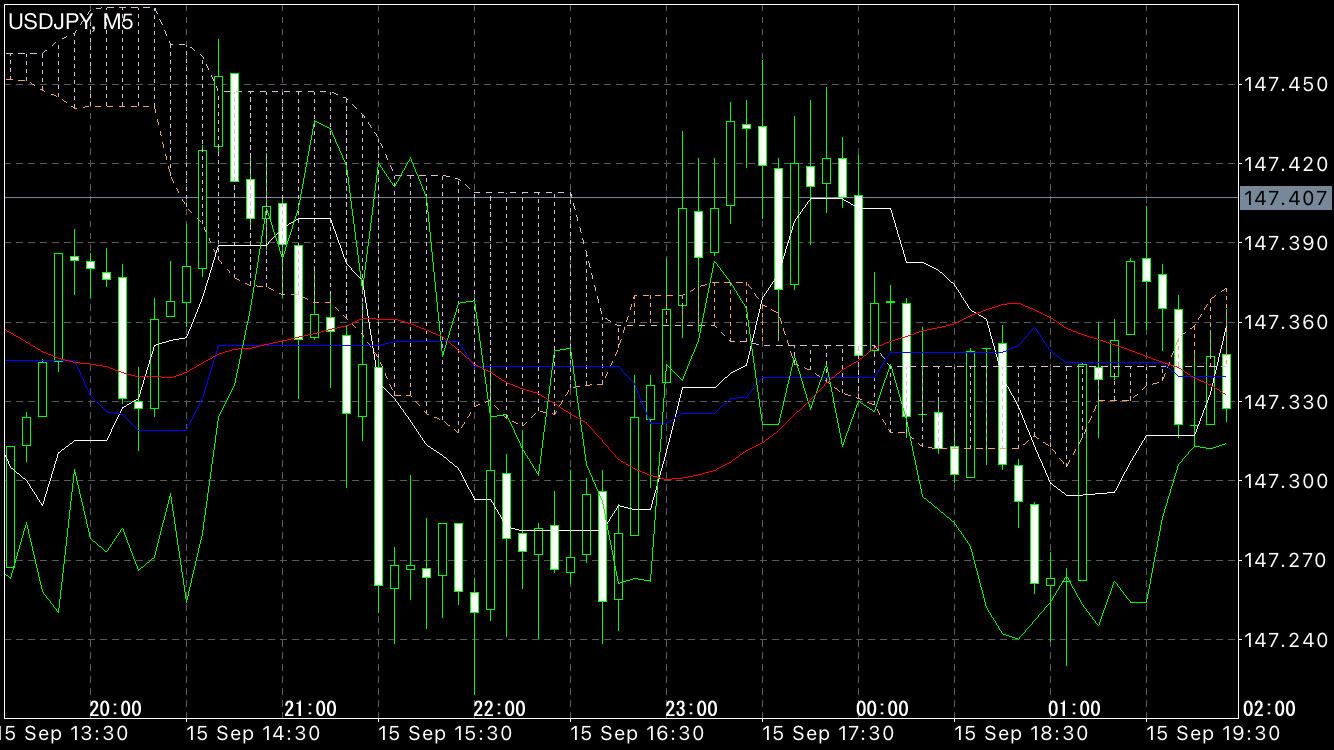Image resolution: width=1334 pixels, height=750 pixels.
Task: Click the 147.390 price axis label
Action: tap(1284, 243)
